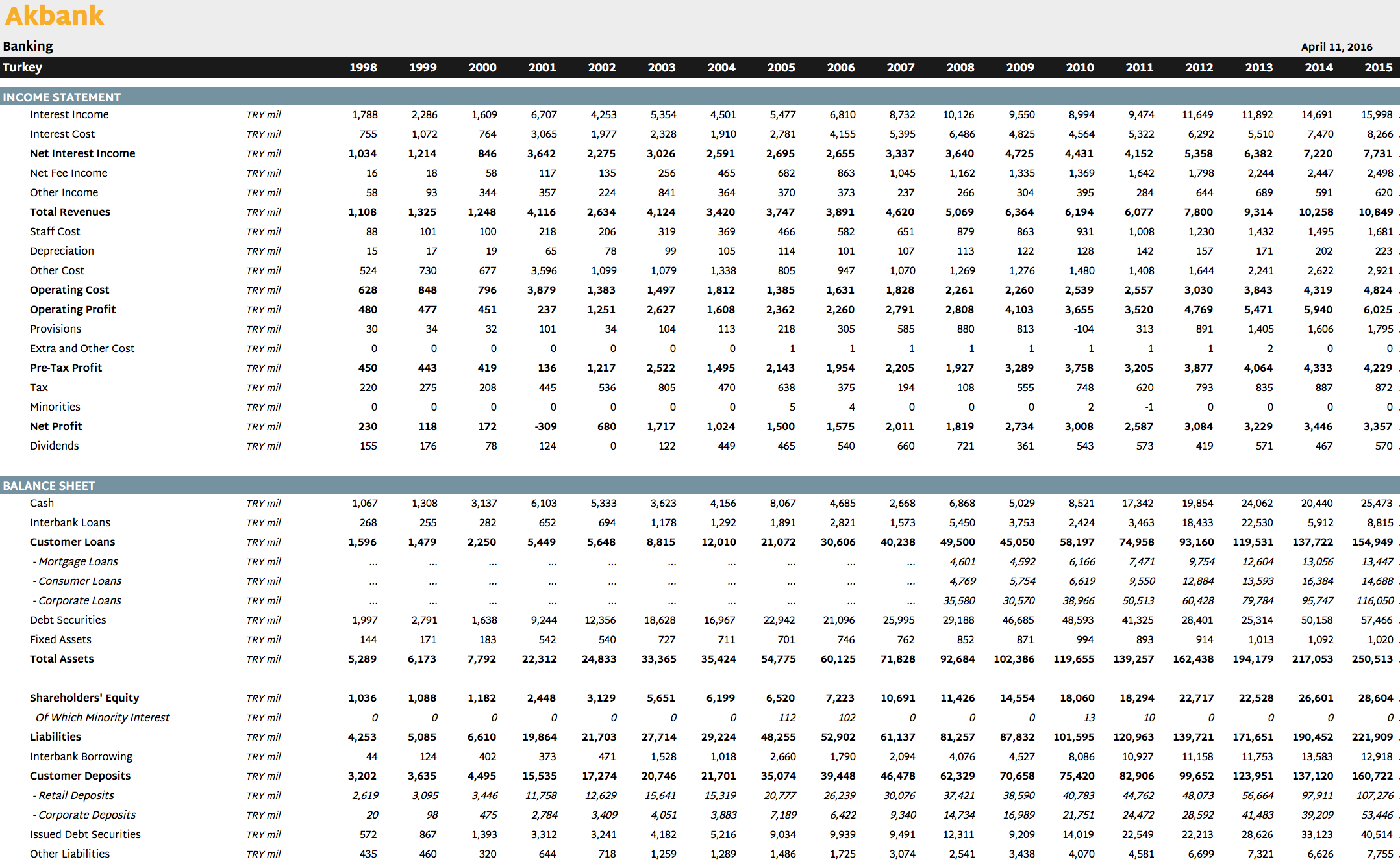Click the Net Fee Income label
The height and width of the screenshot is (868, 1400).
pos(69,173)
